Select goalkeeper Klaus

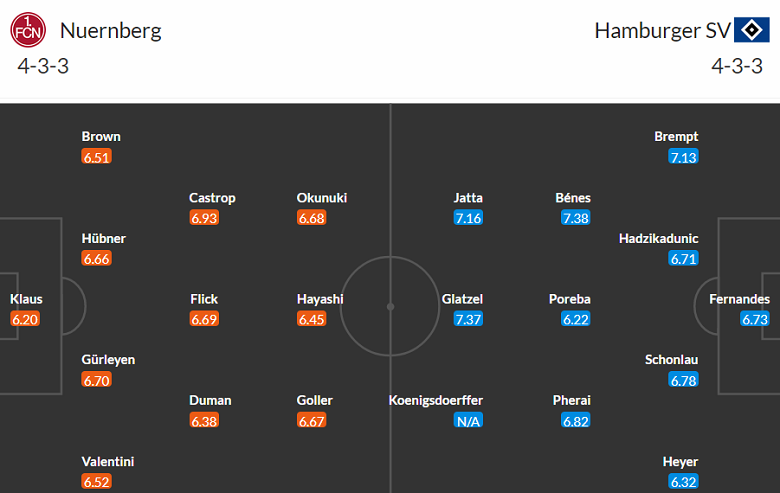click(x=26, y=299)
